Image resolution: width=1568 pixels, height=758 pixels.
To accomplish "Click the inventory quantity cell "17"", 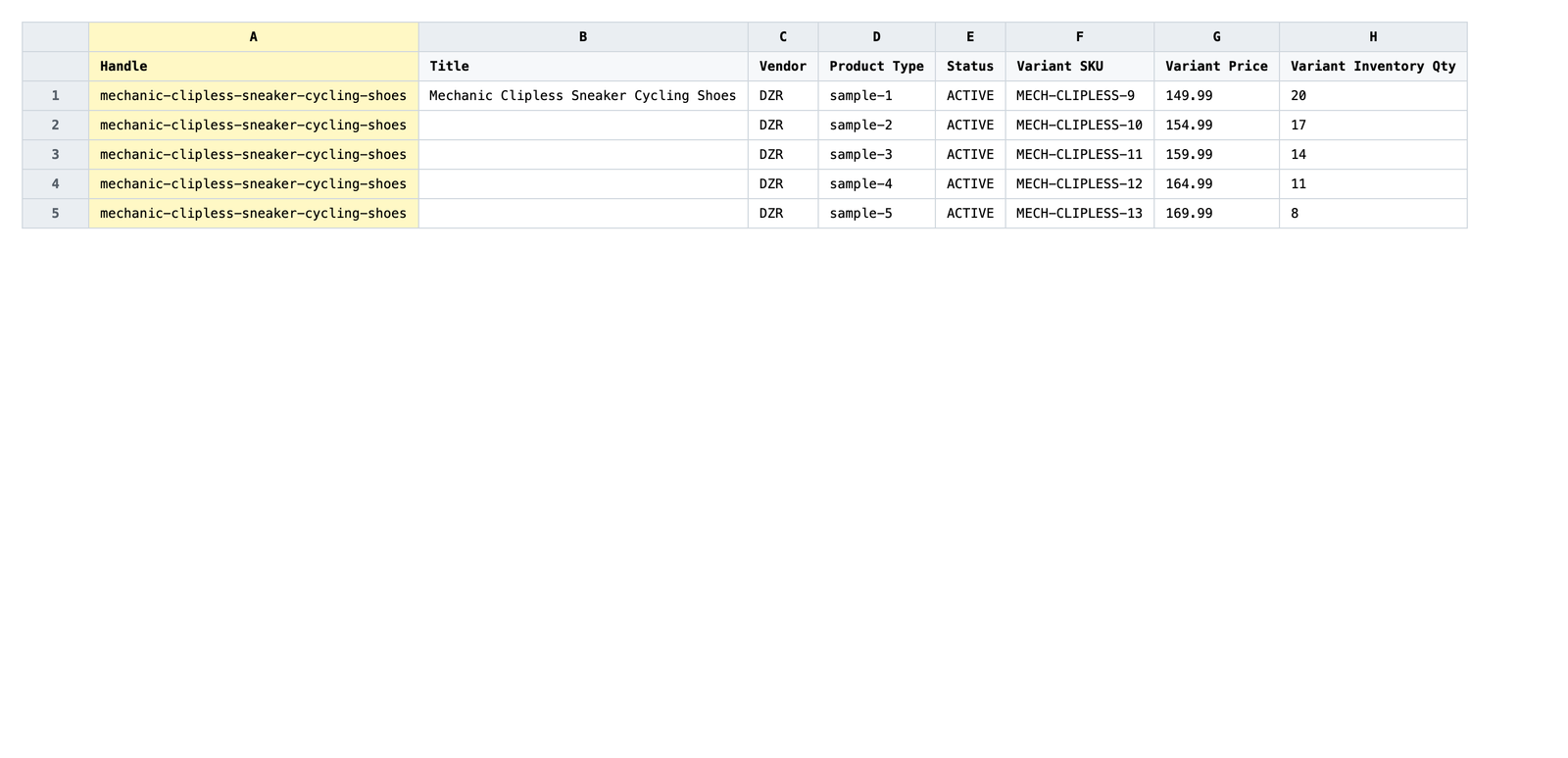I will 1373,126.
